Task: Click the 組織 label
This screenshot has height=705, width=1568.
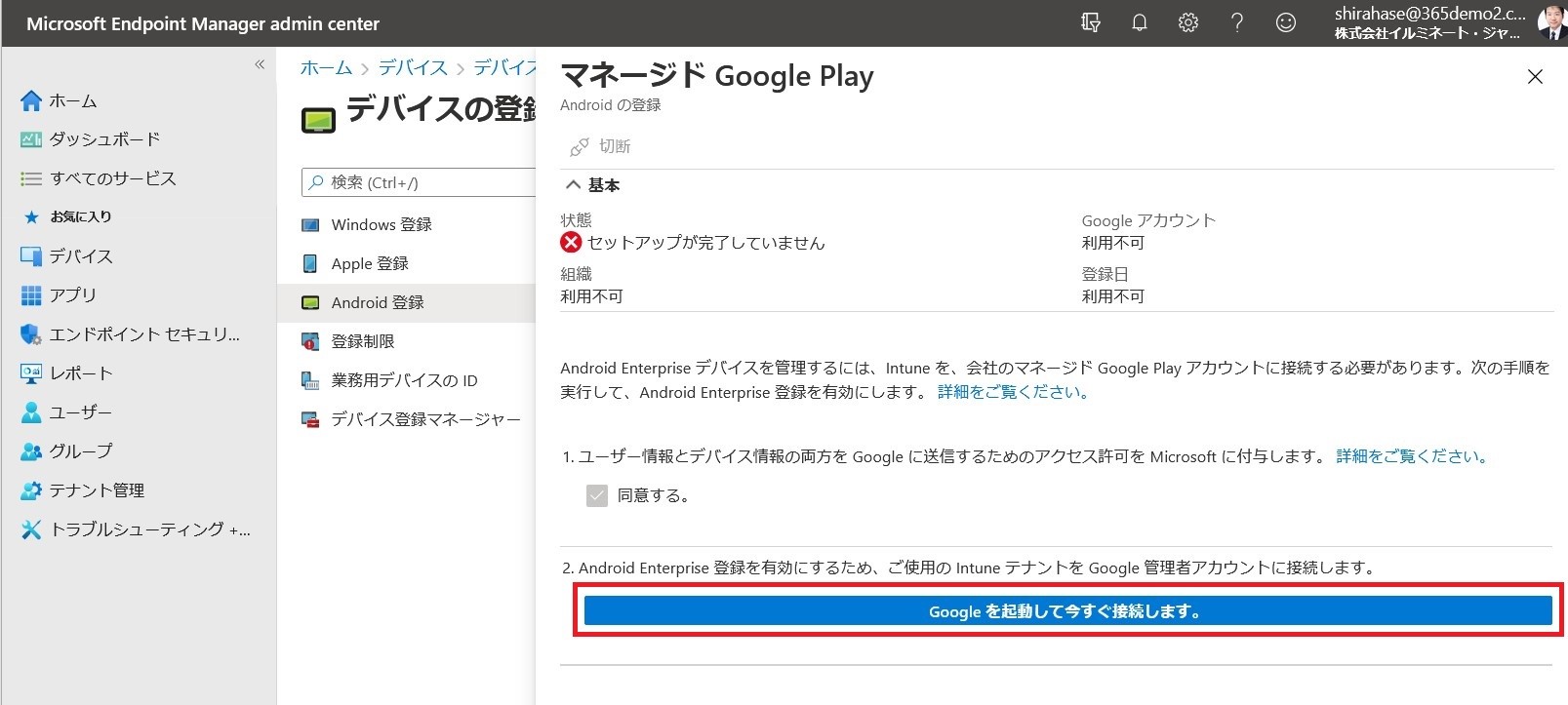Action: pyautogui.click(x=576, y=275)
